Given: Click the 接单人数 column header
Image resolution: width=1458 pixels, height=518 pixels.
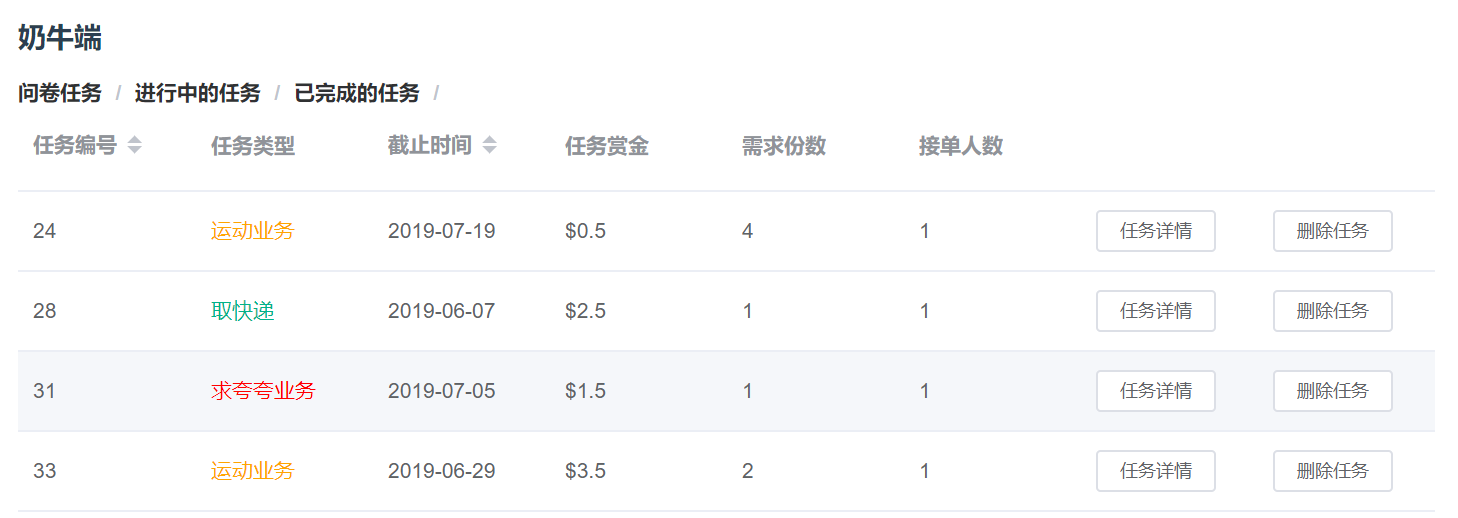Looking at the screenshot, I should 960,147.
